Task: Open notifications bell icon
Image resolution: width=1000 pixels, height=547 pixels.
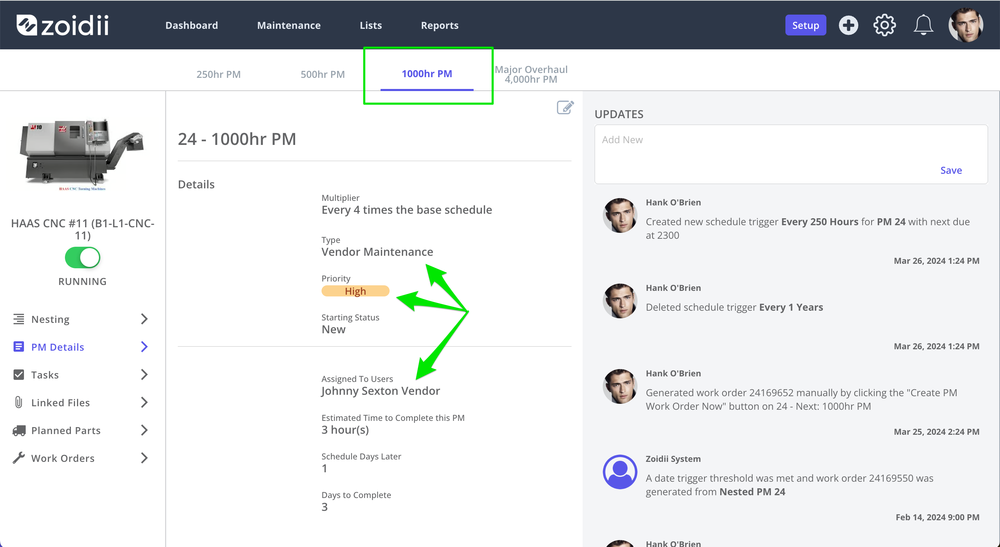Action: [x=923, y=26]
